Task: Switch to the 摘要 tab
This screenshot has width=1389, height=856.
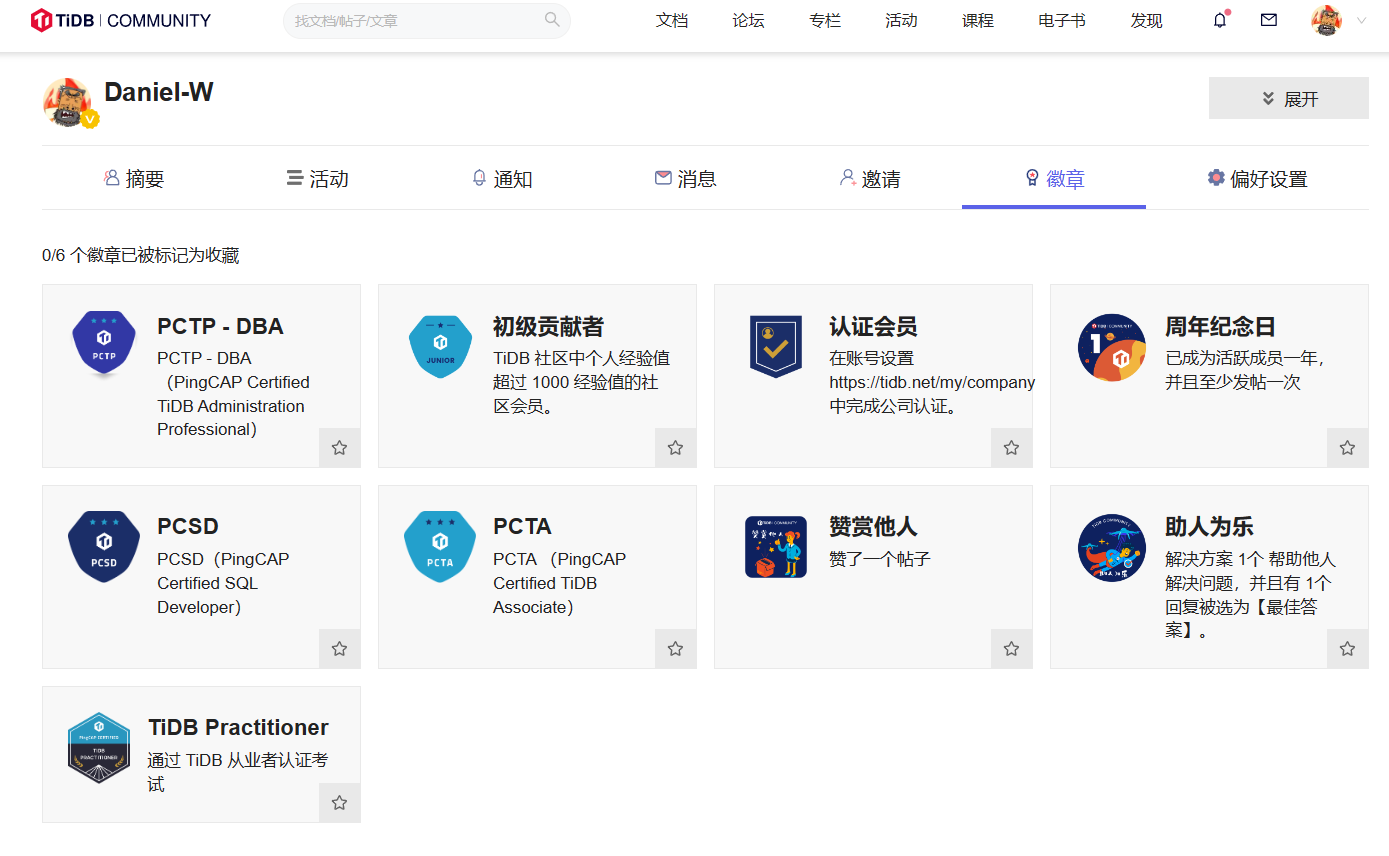Action: click(x=134, y=179)
